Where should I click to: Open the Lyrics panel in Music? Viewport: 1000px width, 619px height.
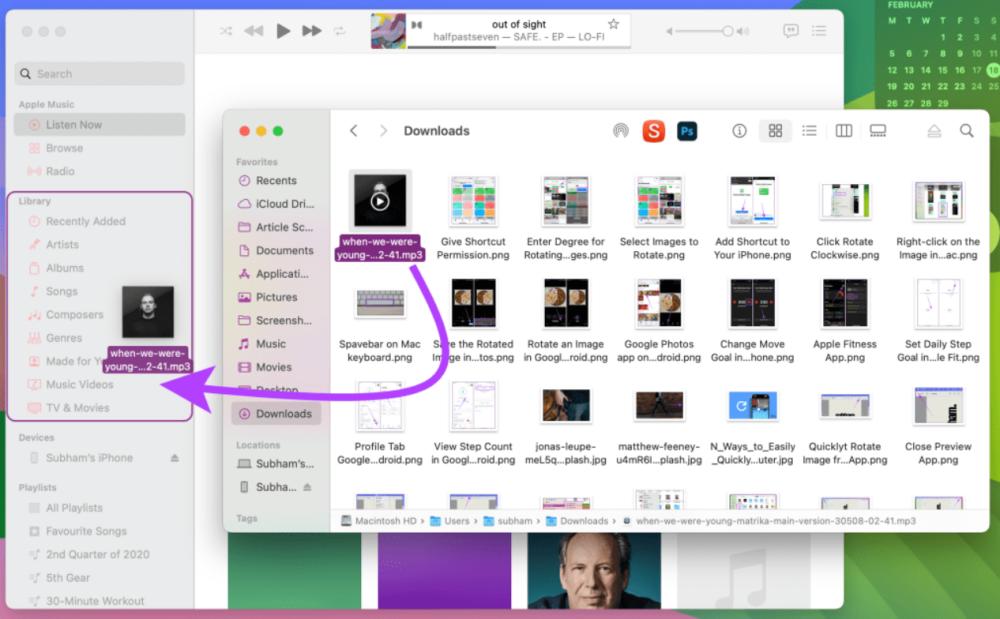[790, 31]
